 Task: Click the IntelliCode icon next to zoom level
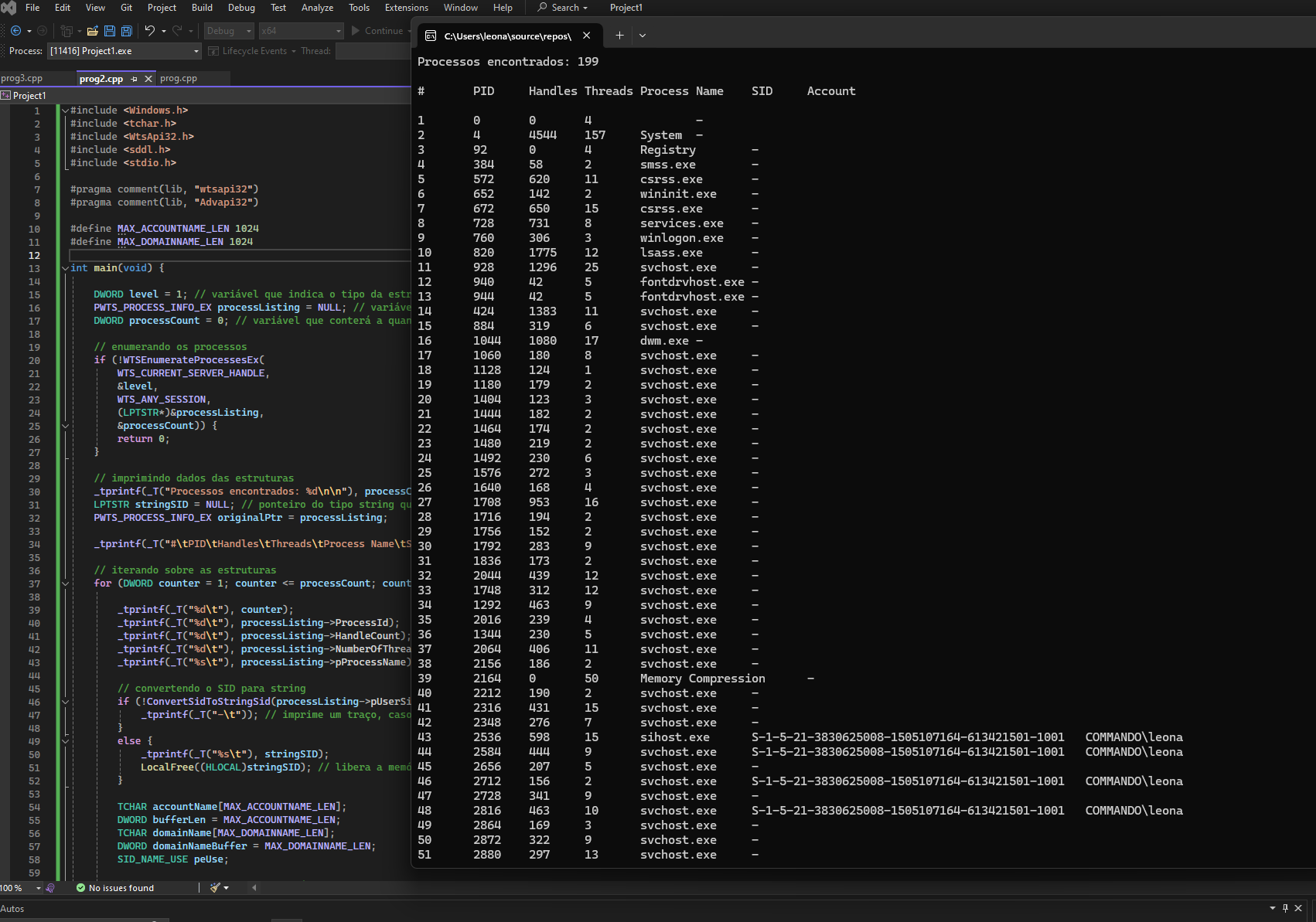[51, 888]
